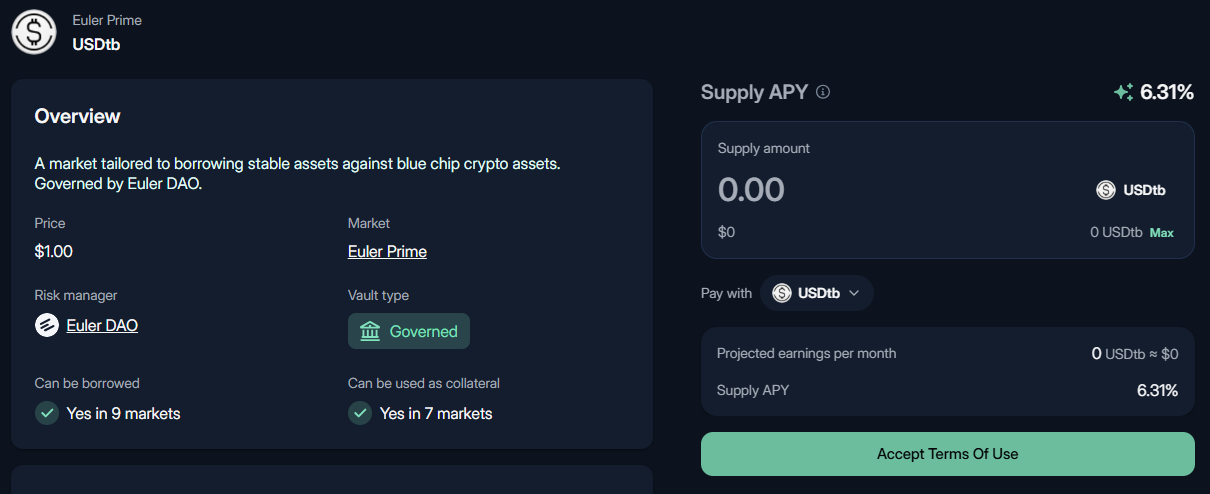Click the USDtb token logo in header
Screen dimensions: 1210x494
pyautogui.click(x=33, y=32)
